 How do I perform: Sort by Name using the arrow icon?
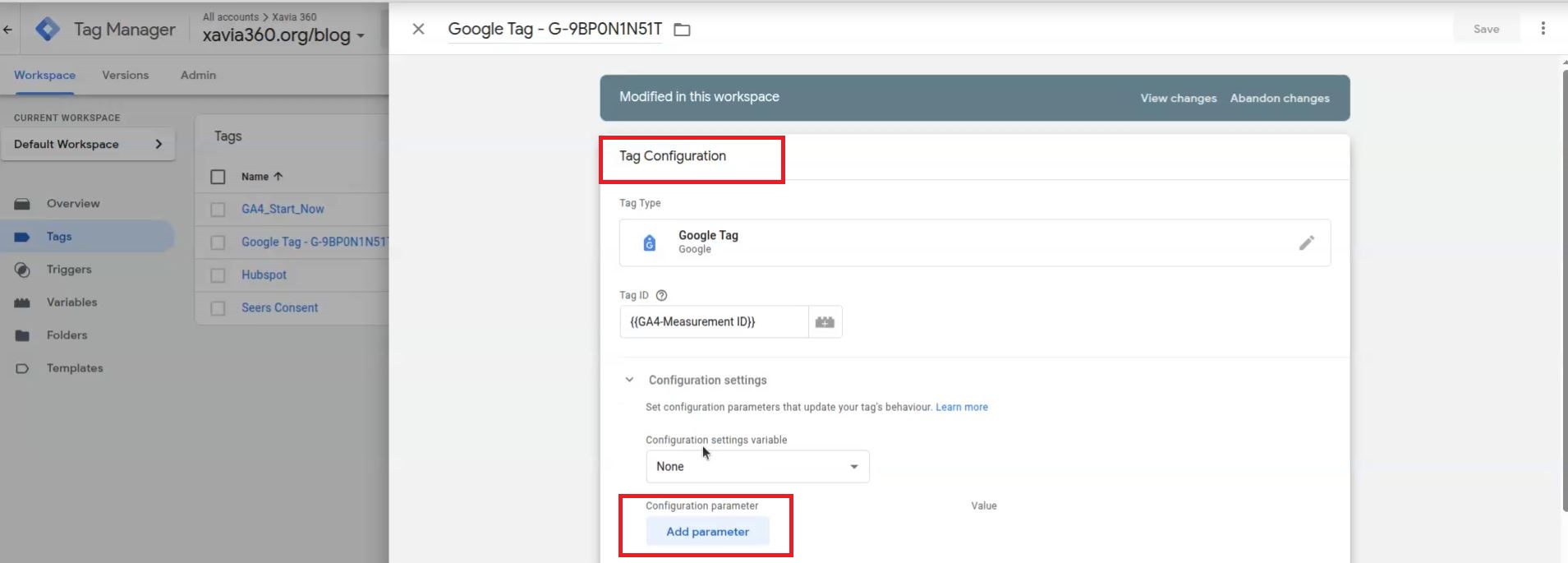[278, 177]
